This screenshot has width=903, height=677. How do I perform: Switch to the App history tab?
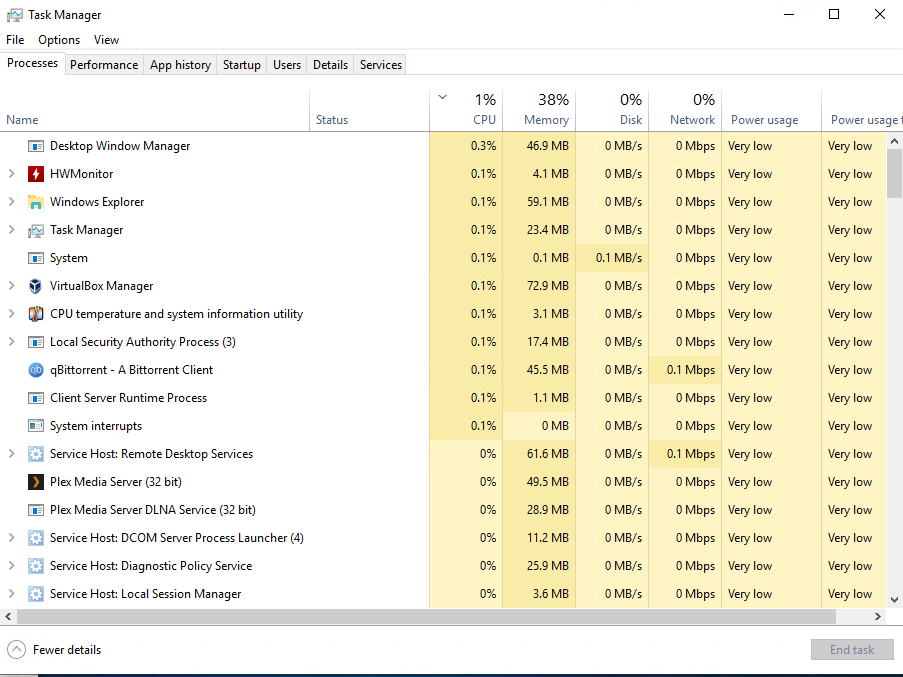click(180, 65)
